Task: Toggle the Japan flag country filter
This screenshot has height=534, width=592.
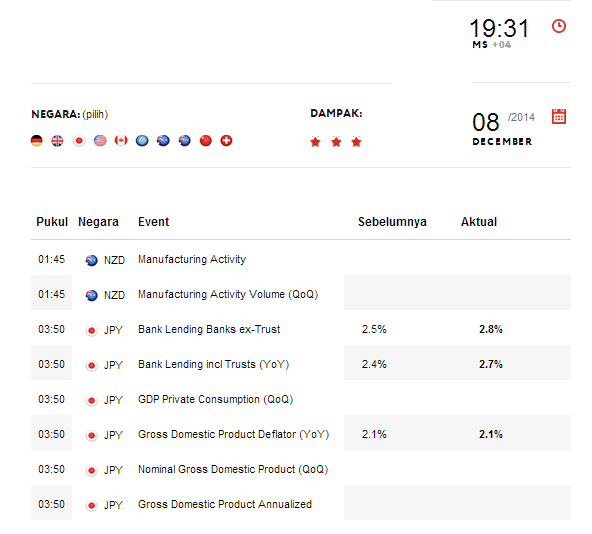Action: [79, 140]
